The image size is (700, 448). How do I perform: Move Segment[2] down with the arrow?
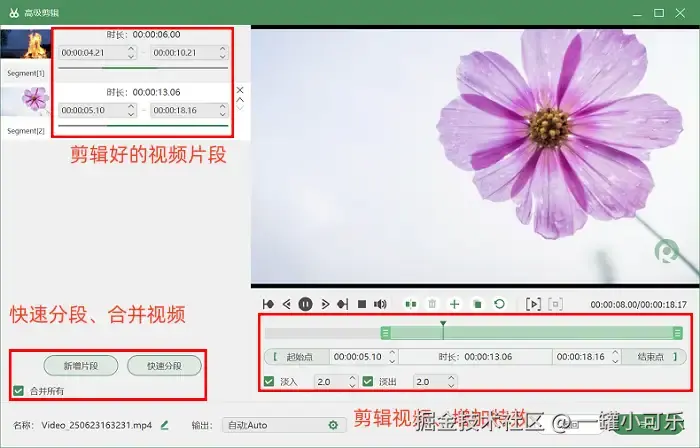(x=240, y=108)
